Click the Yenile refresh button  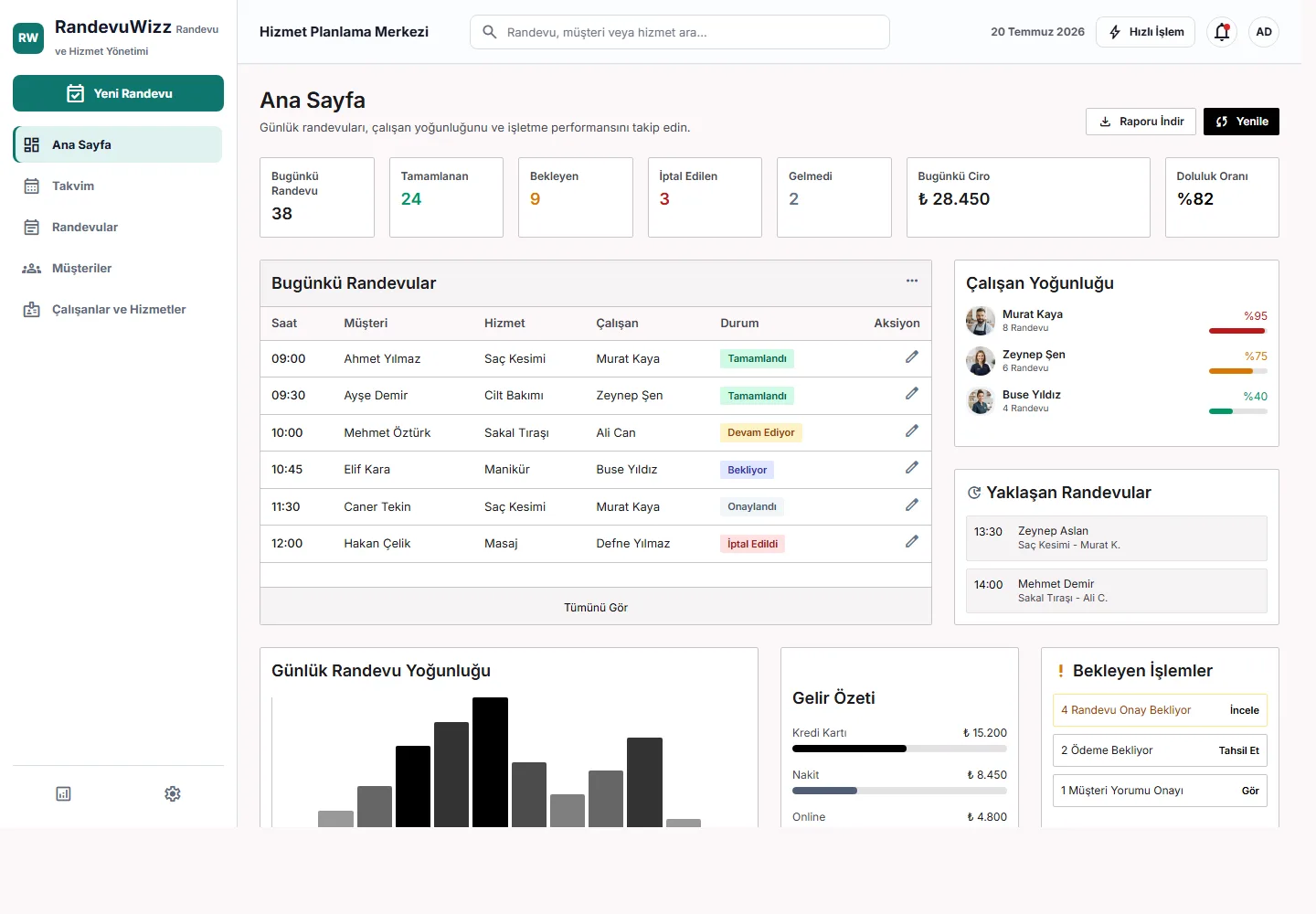[1241, 122]
